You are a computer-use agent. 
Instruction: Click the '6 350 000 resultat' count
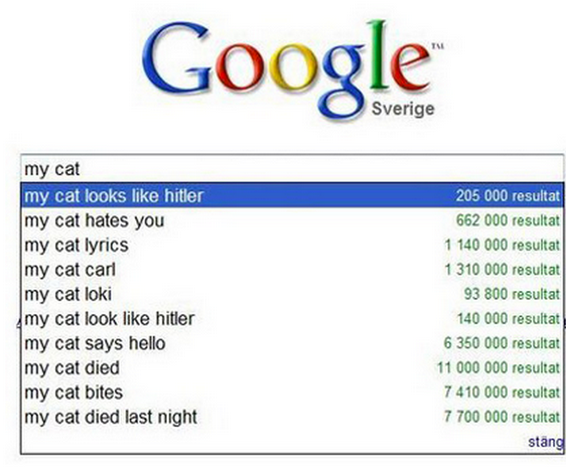point(502,343)
